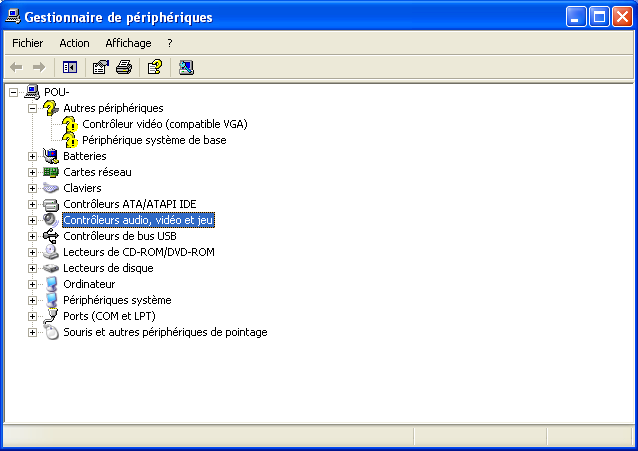Viewport: 638px width, 451px height.
Task: Select the Claviers label
Action: point(82,188)
